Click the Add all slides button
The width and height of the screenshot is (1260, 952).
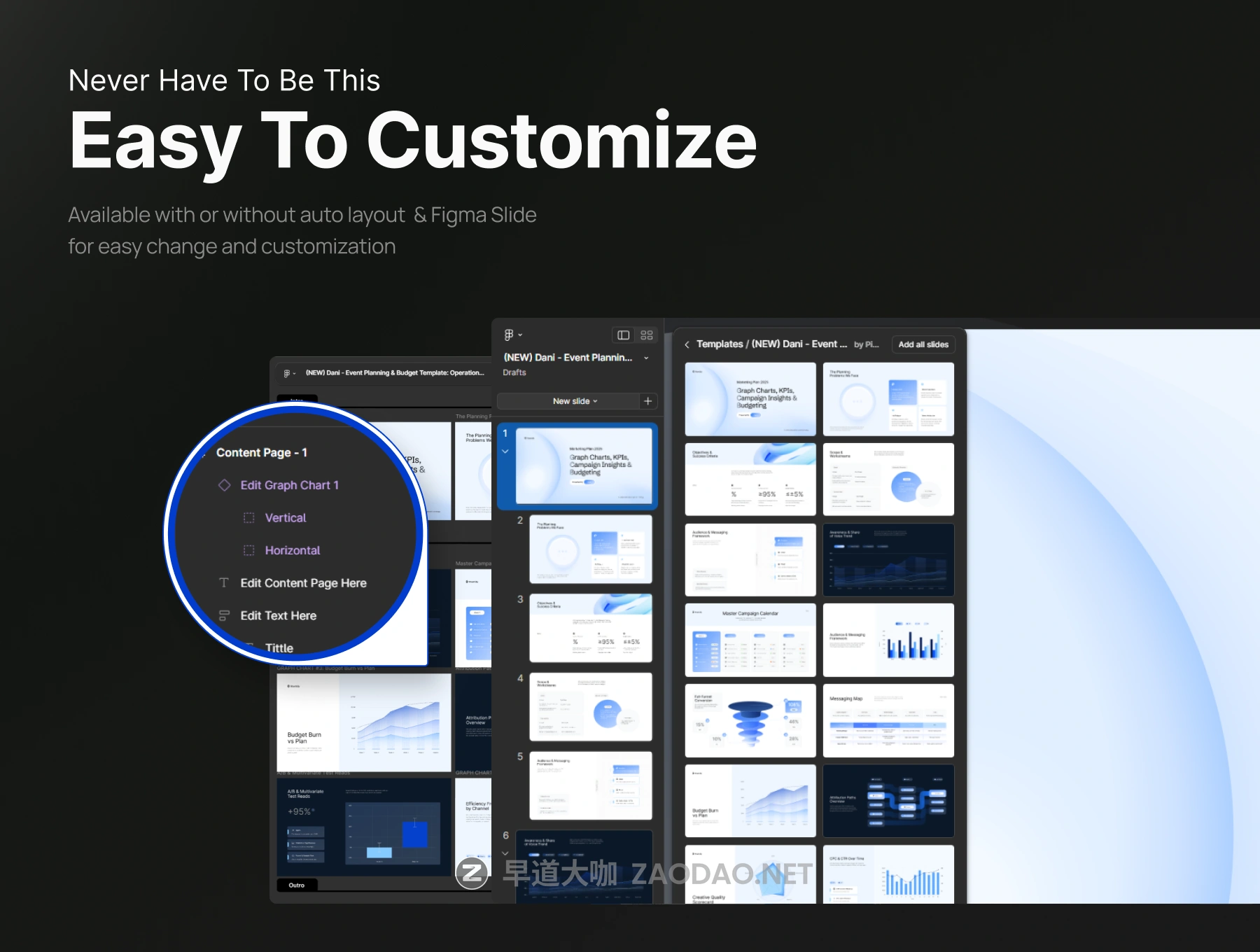click(923, 344)
